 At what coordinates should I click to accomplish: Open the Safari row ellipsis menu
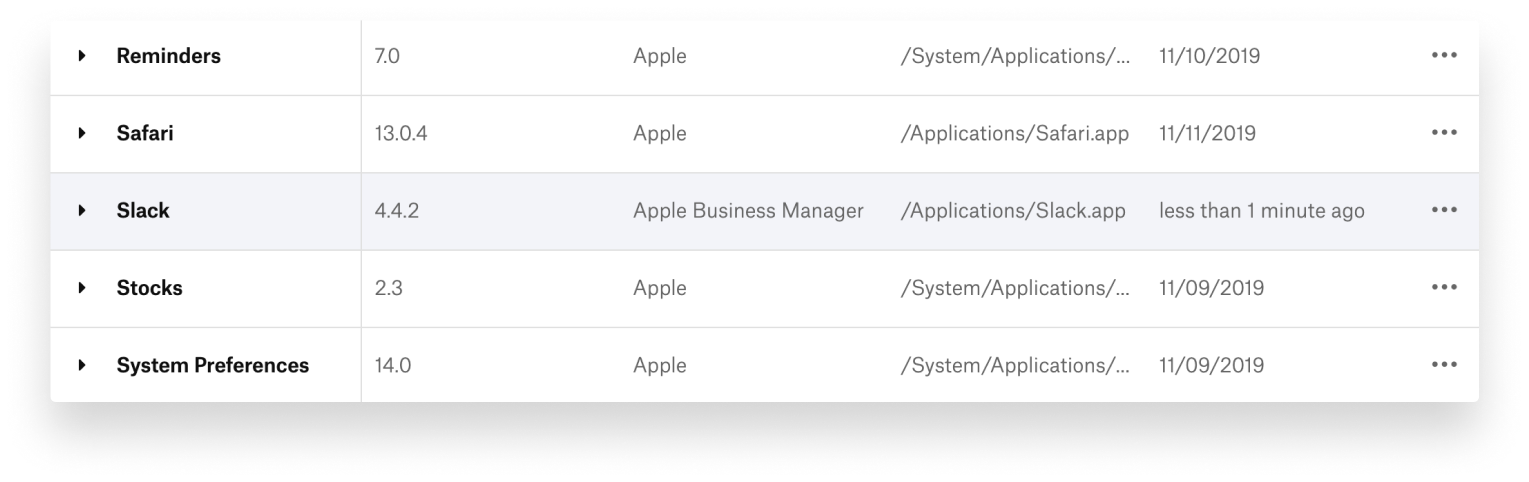coord(1443,133)
